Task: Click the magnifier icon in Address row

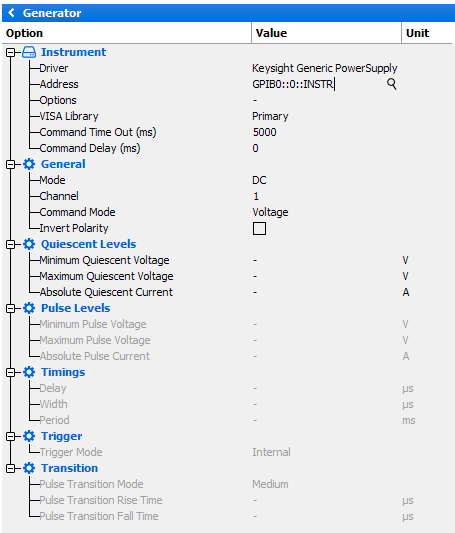Action: pyautogui.click(x=392, y=84)
